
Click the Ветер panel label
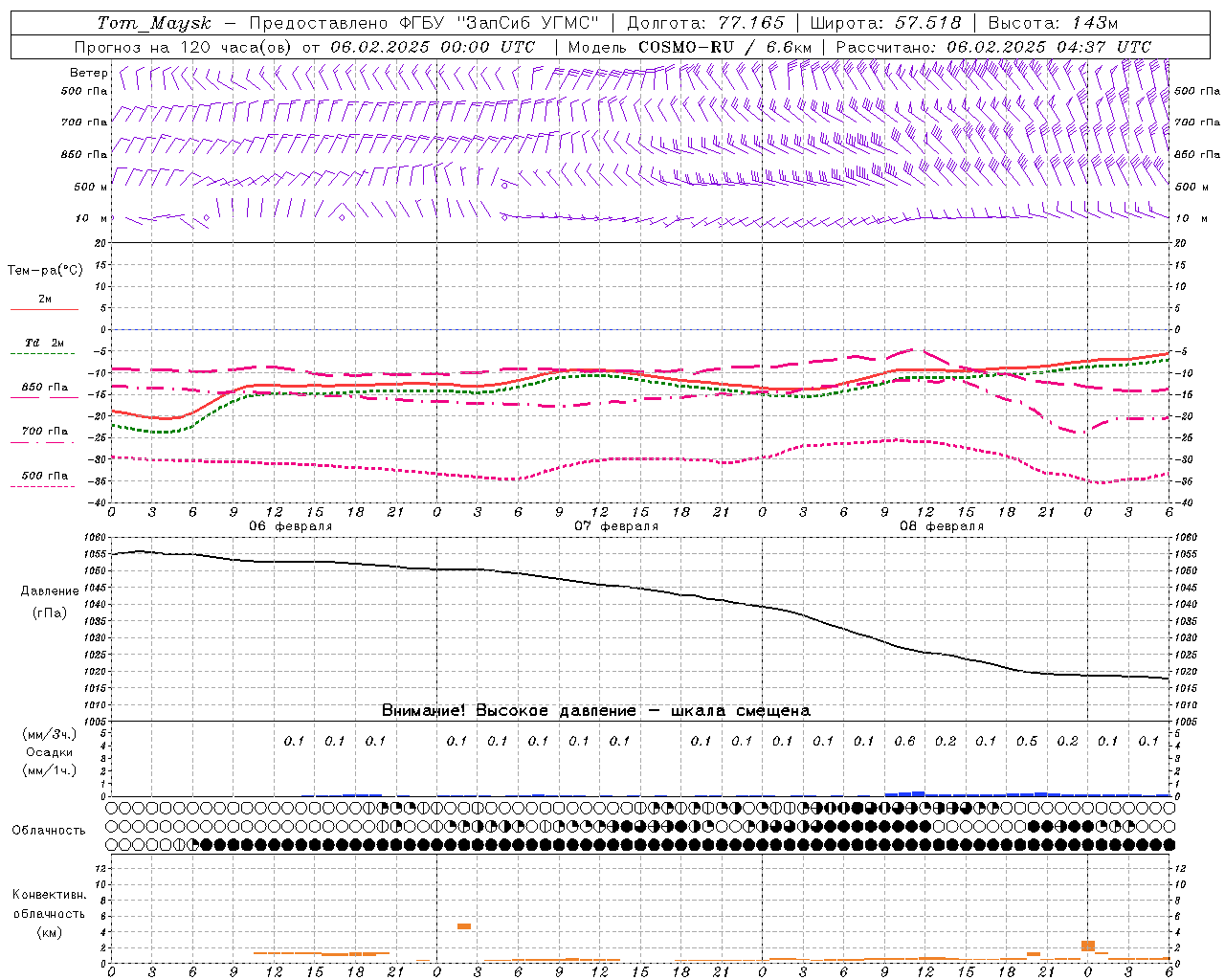click(x=89, y=73)
